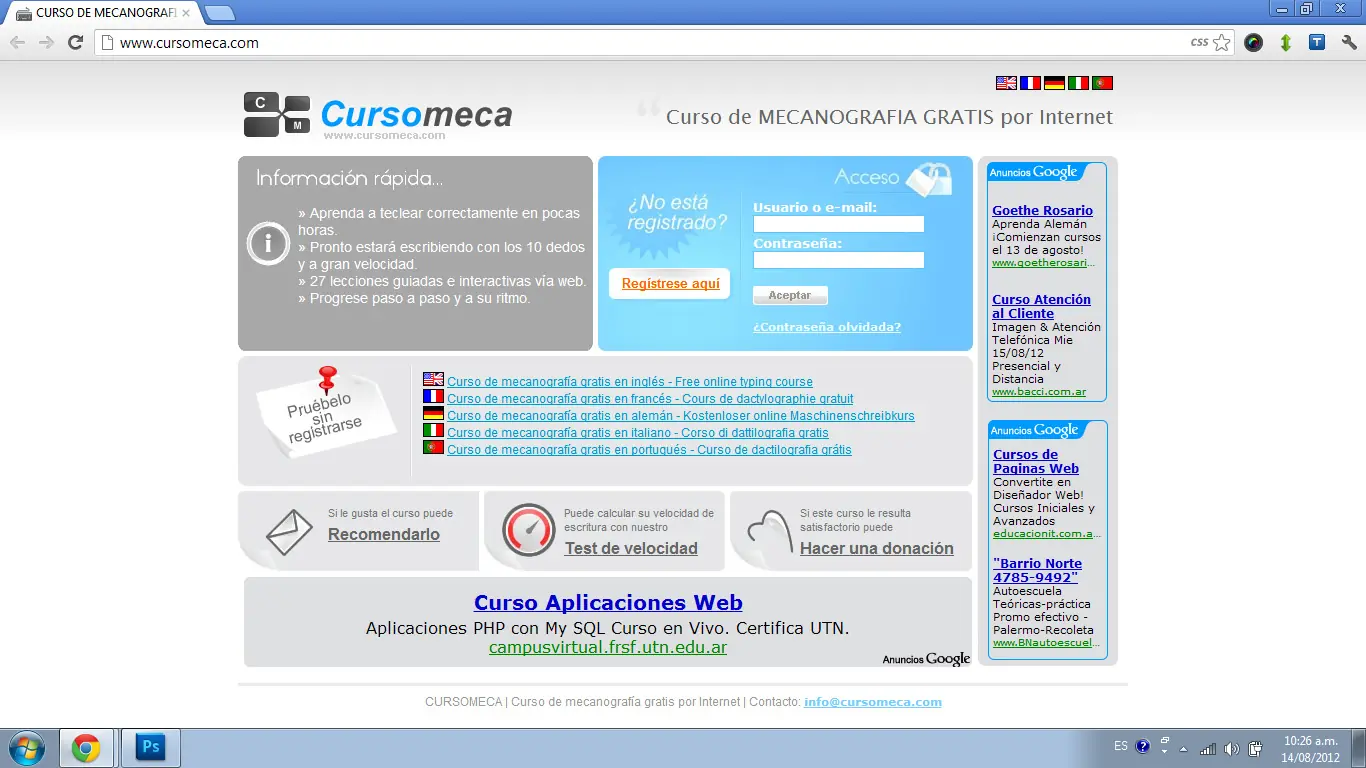Click the English flag in the header flag row
The width and height of the screenshot is (1366, 768).
tap(1006, 83)
